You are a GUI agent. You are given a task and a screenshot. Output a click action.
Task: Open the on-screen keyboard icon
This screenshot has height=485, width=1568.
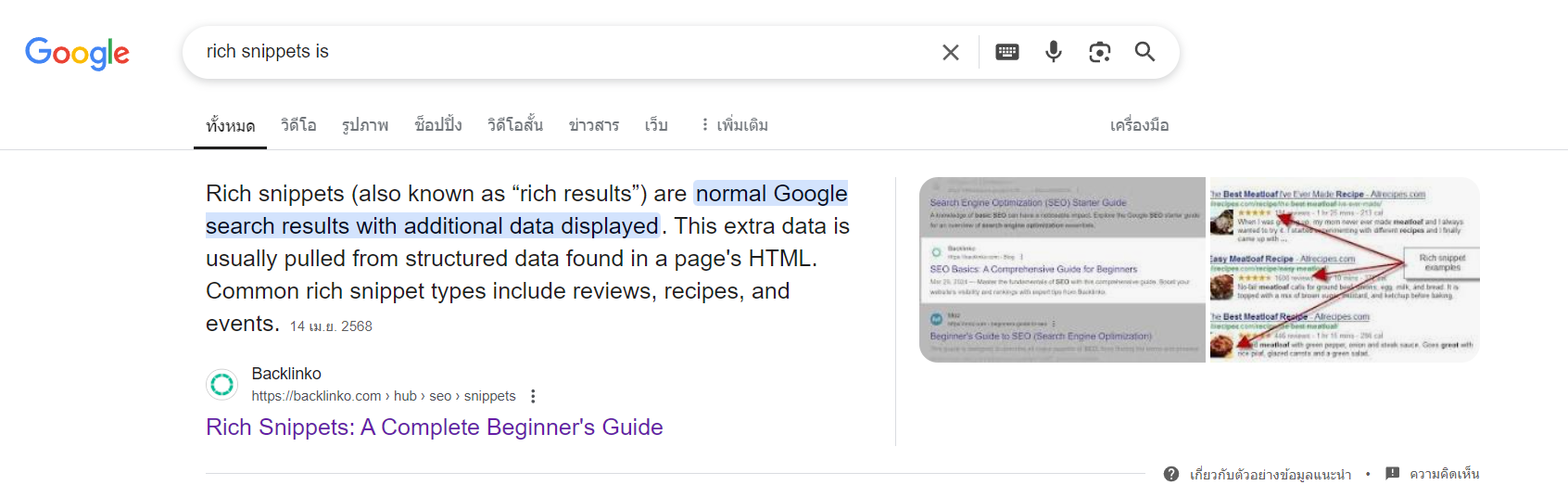(1007, 52)
